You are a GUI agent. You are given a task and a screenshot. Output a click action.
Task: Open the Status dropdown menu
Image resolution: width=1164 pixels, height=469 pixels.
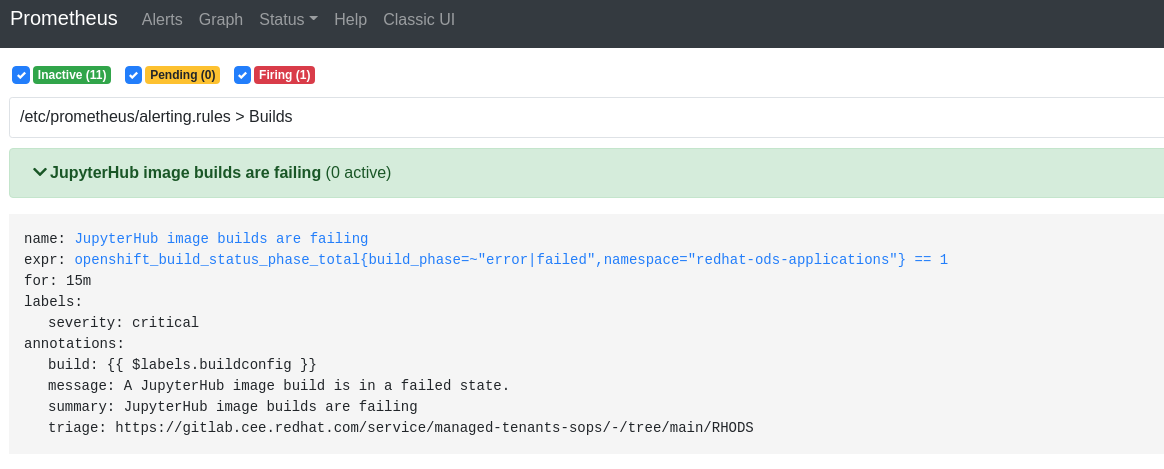click(288, 20)
